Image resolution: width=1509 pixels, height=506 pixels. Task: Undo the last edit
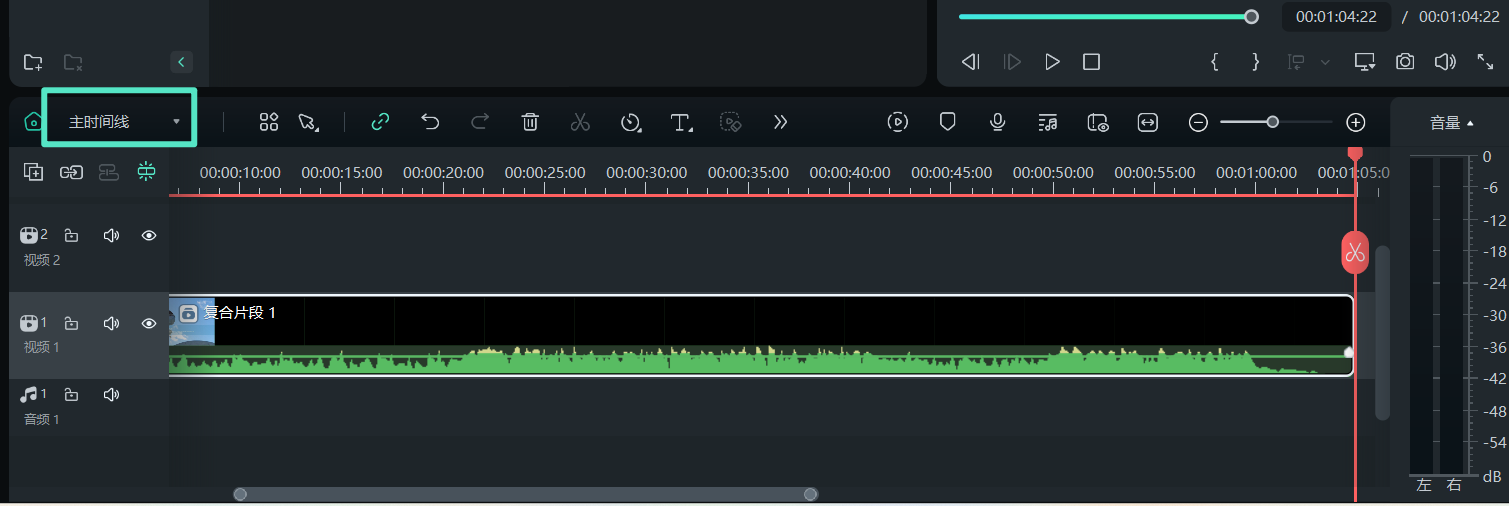430,122
